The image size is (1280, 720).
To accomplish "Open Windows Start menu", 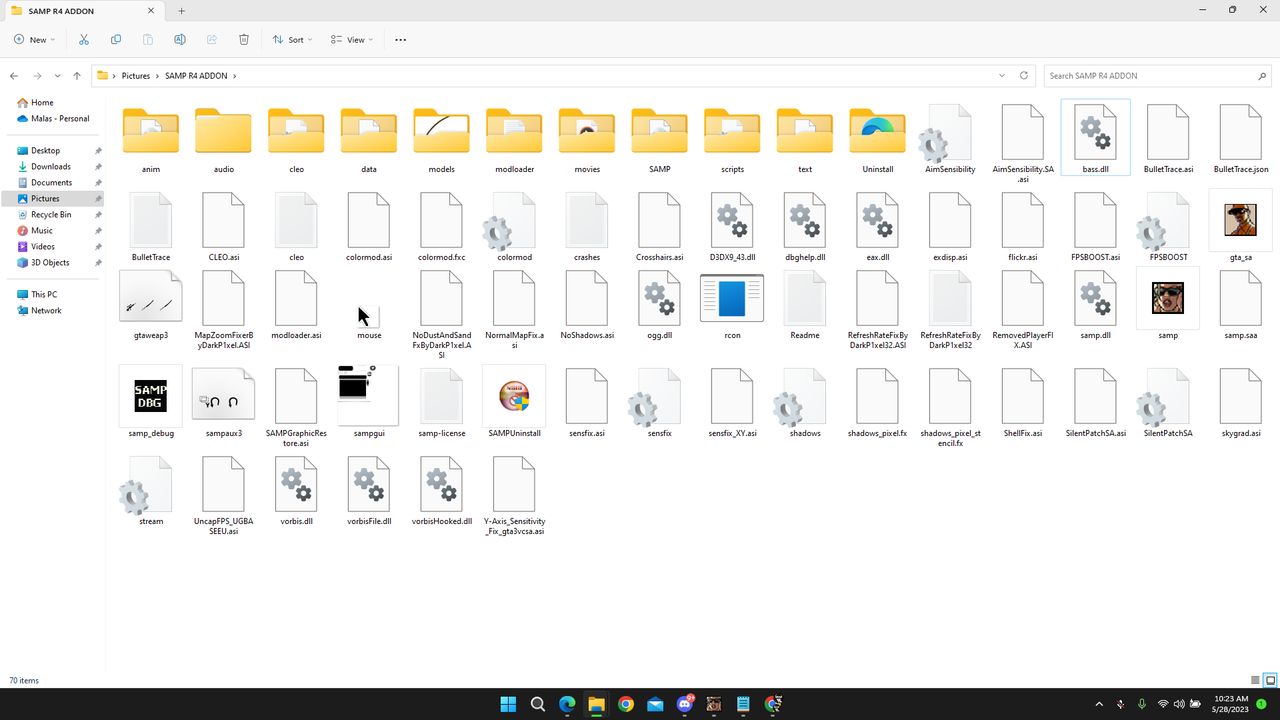I will pyautogui.click(x=508, y=704).
